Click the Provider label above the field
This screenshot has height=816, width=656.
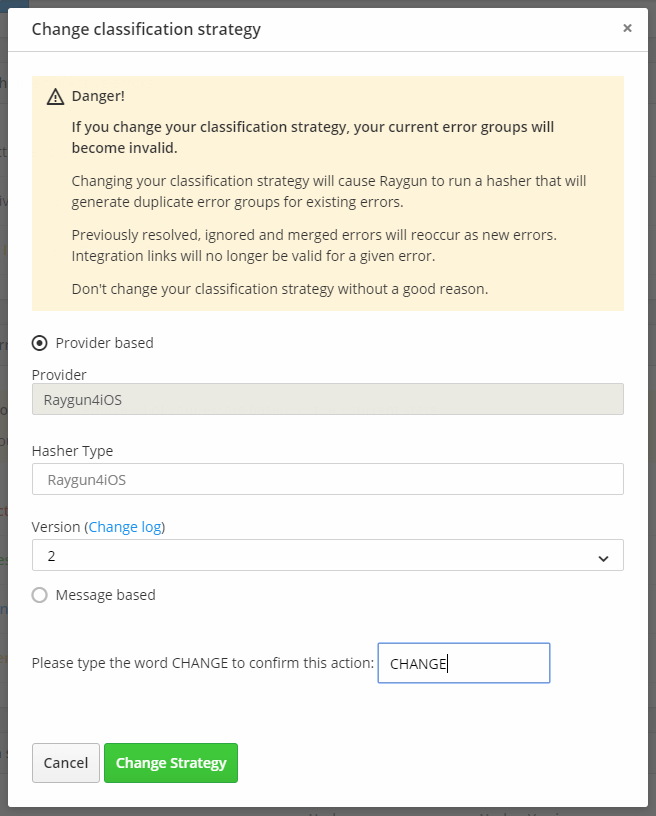[58, 374]
